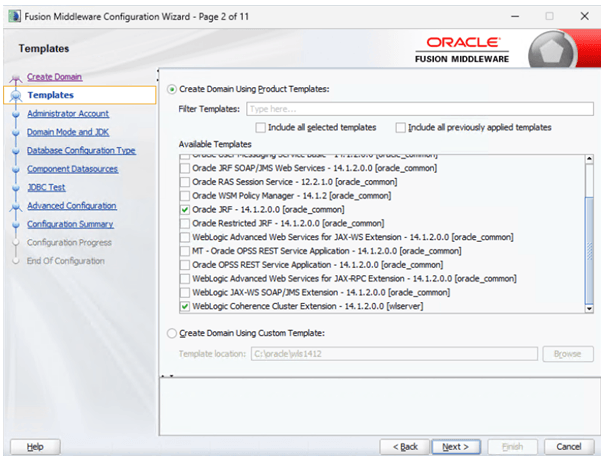
Task: Click scroll down arrow of templates list
Action: (x=589, y=309)
